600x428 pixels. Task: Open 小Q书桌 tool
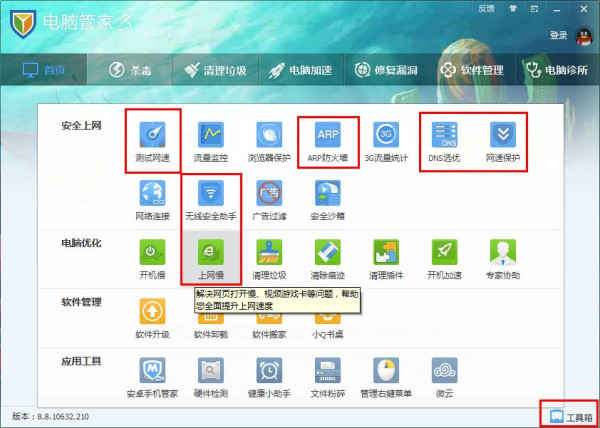click(328, 324)
